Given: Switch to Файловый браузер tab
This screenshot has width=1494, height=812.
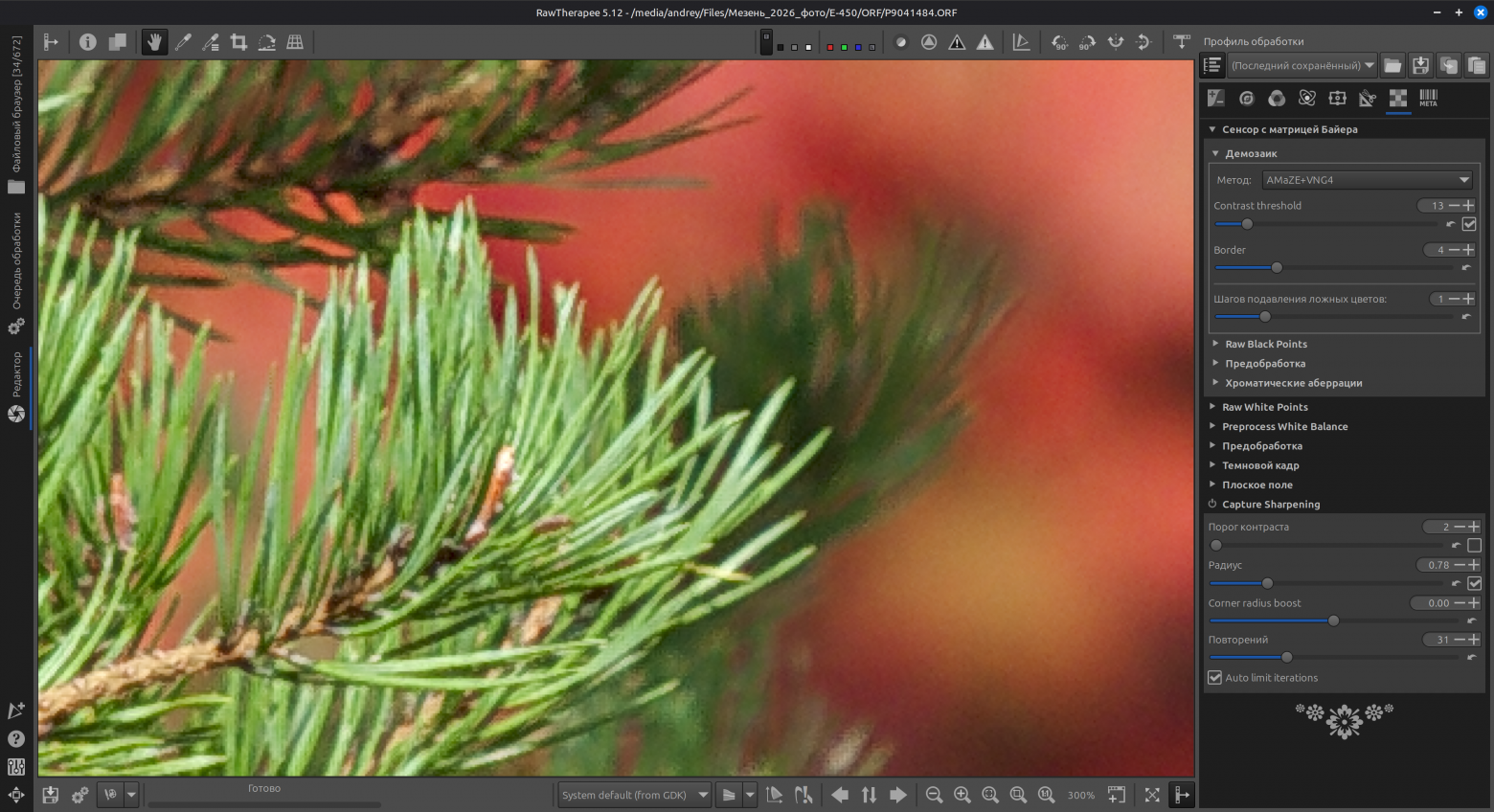Looking at the screenshot, I should [x=16, y=115].
